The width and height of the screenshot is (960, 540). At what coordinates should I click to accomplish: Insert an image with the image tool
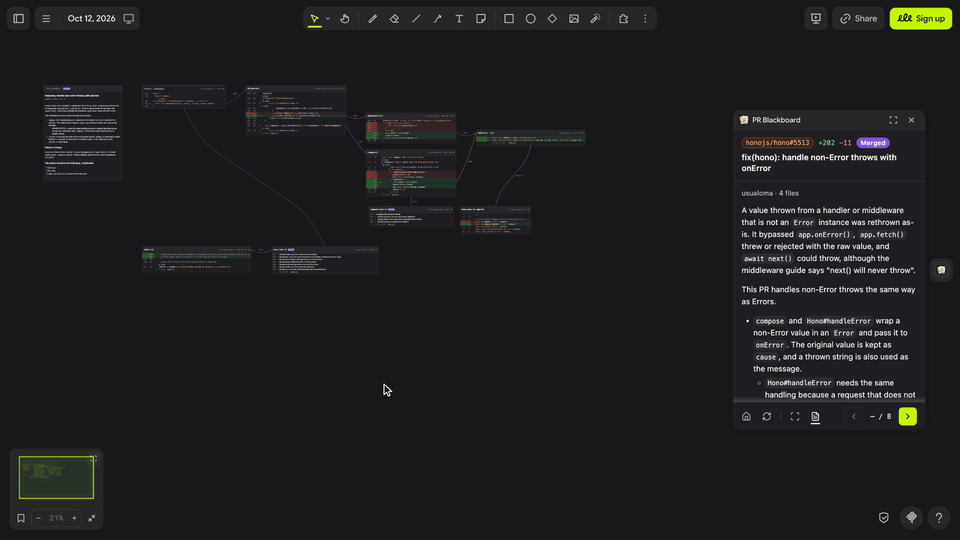[x=574, y=18]
